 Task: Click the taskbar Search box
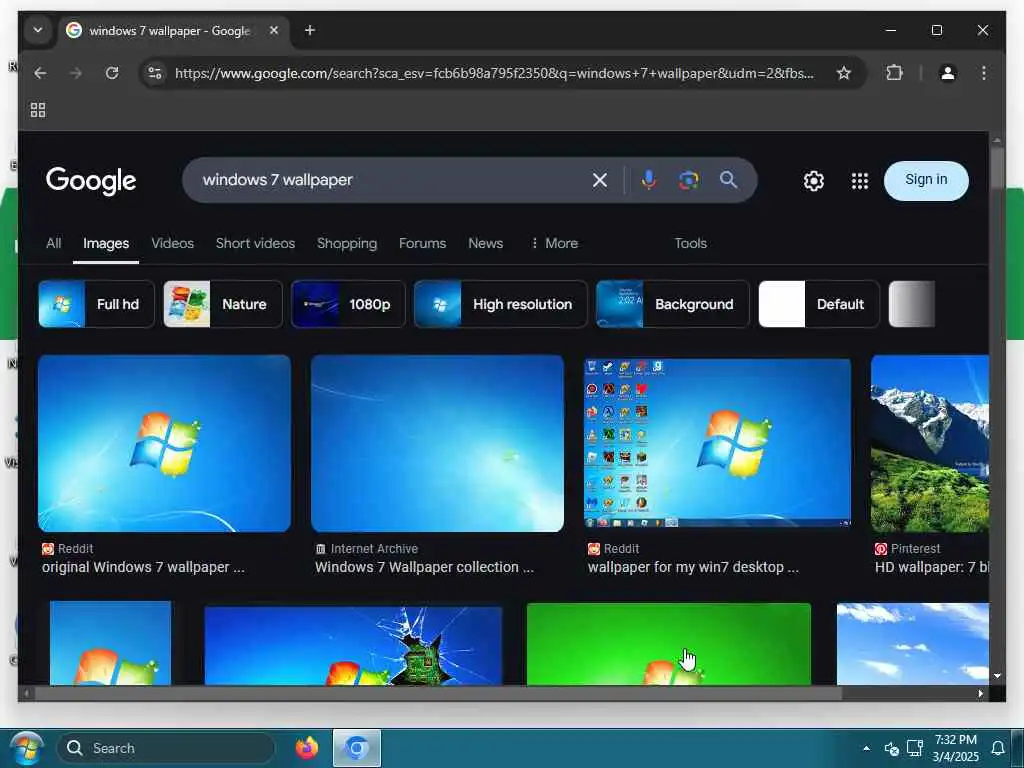coord(166,748)
